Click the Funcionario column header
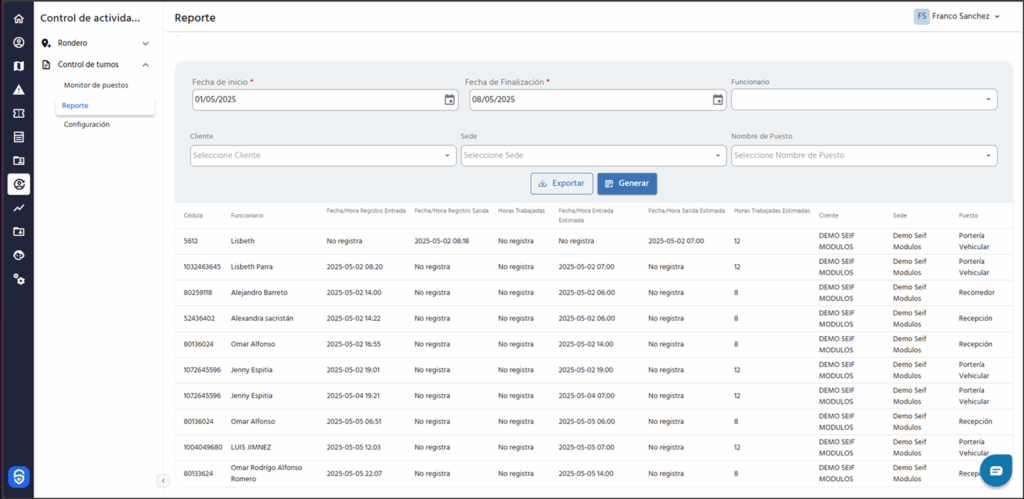Viewport: 1024px width, 499px height. (247, 215)
